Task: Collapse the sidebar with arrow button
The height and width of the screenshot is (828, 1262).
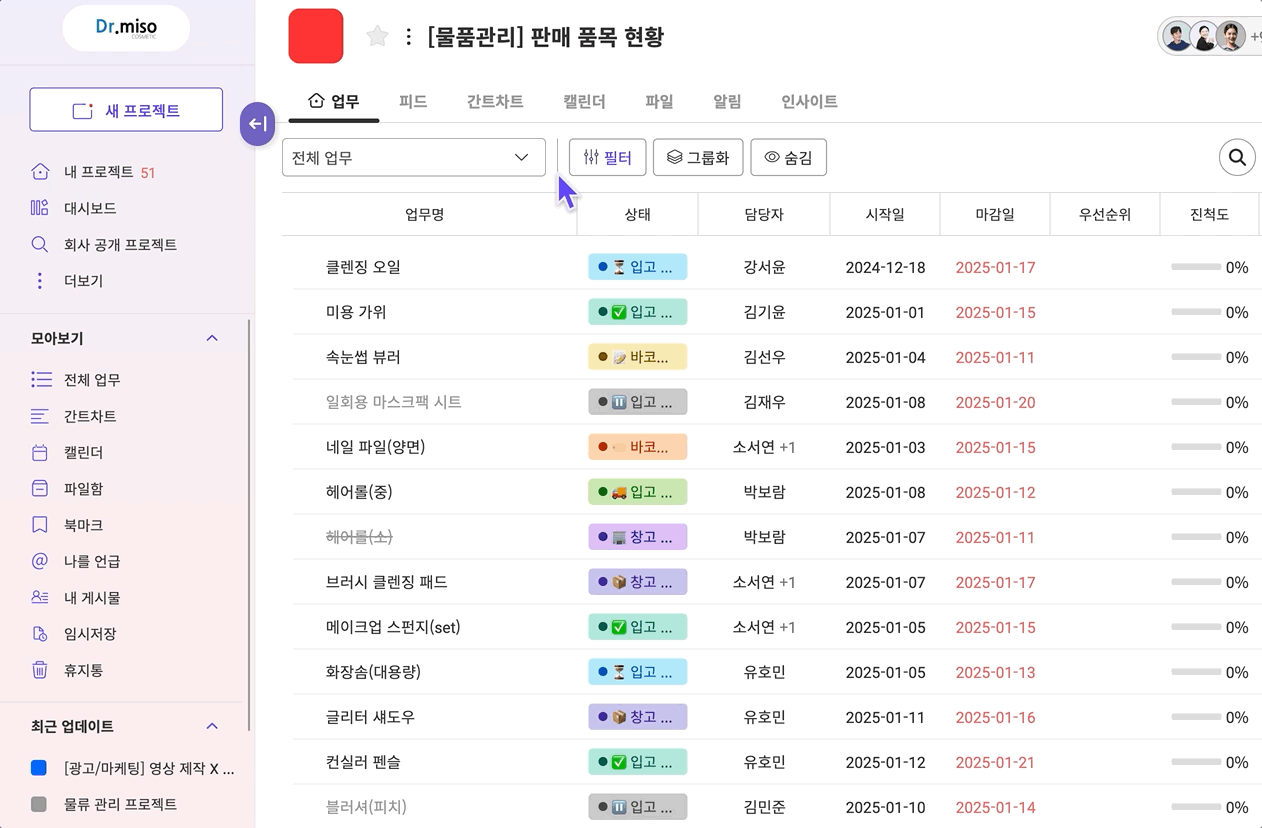Action: point(257,124)
